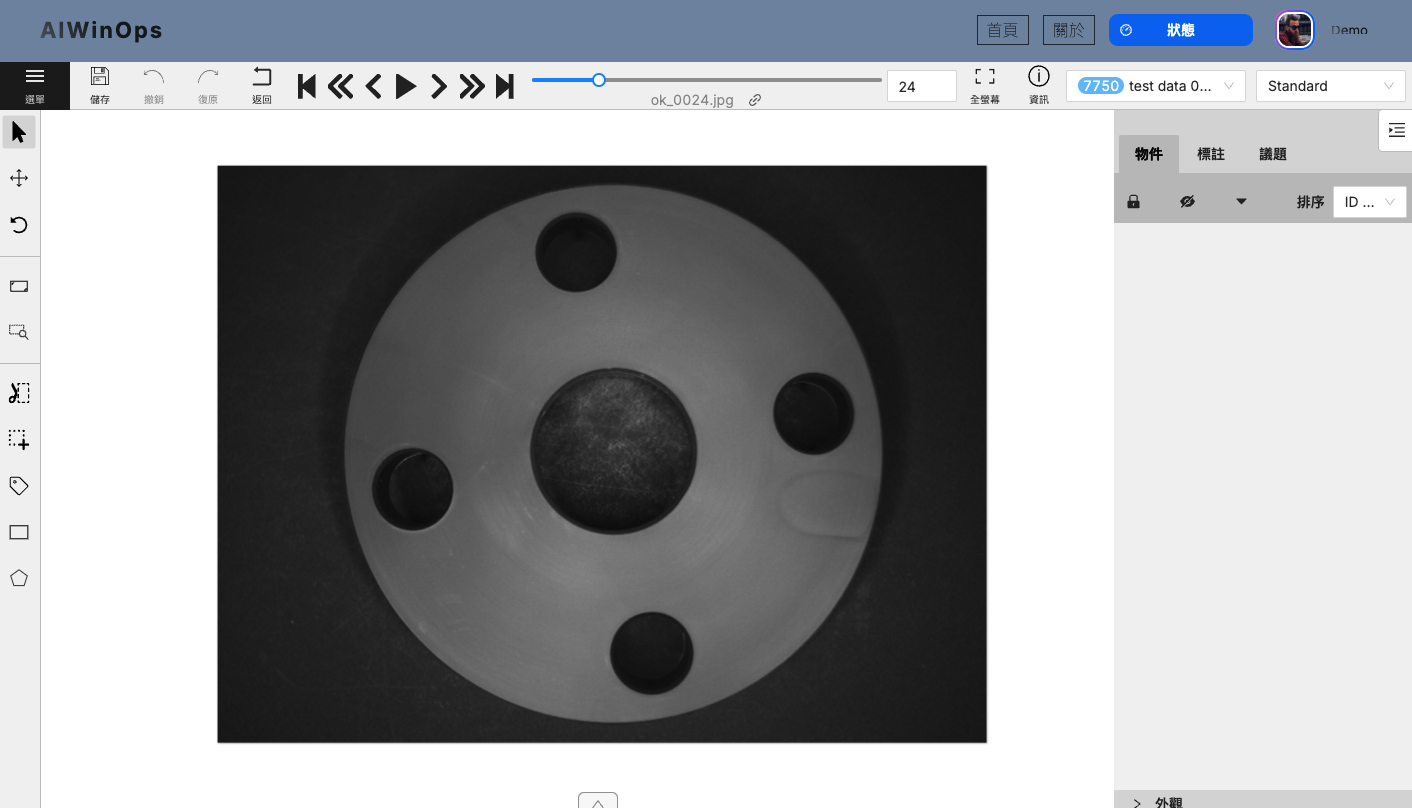Viewport: 1412px width, 808px height.
Task: Click the ok_0024.jpg filename
Action: click(x=692, y=100)
